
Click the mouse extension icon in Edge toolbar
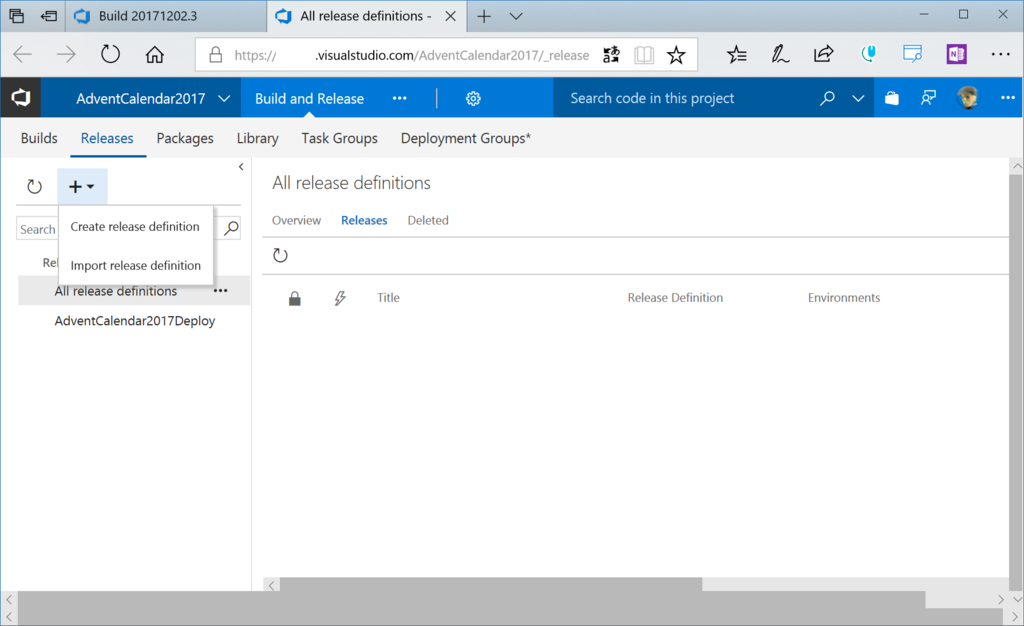tap(868, 54)
